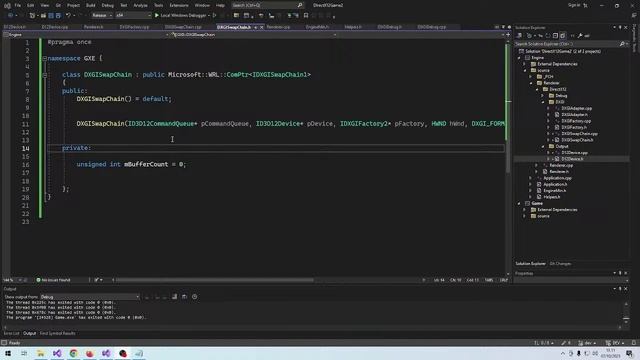Expand the Debug folder in Solution Explorer
The image size is (640, 360).
(x=543, y=96)
